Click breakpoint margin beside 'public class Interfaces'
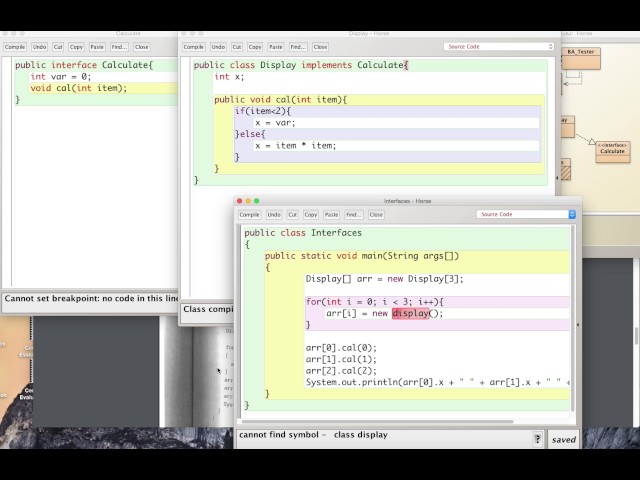640x480 pixels. (x=240, y=233)
